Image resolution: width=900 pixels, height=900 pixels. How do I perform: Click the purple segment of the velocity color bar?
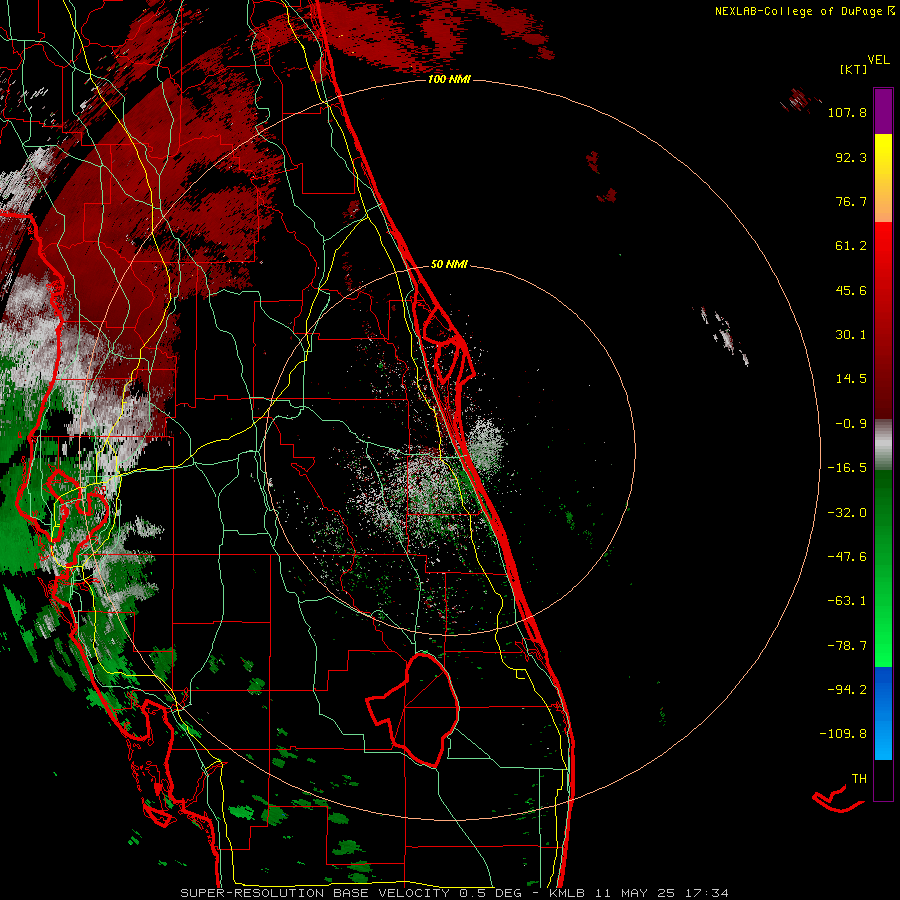[883, 111]
